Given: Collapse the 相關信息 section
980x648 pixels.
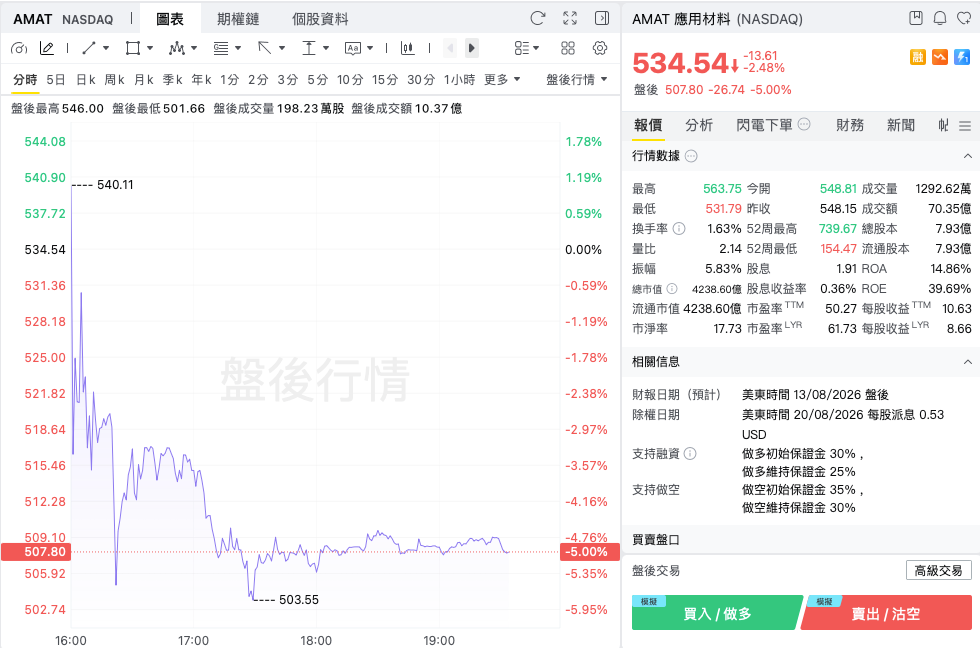Looking at the screenshot, I should (968, 362).
